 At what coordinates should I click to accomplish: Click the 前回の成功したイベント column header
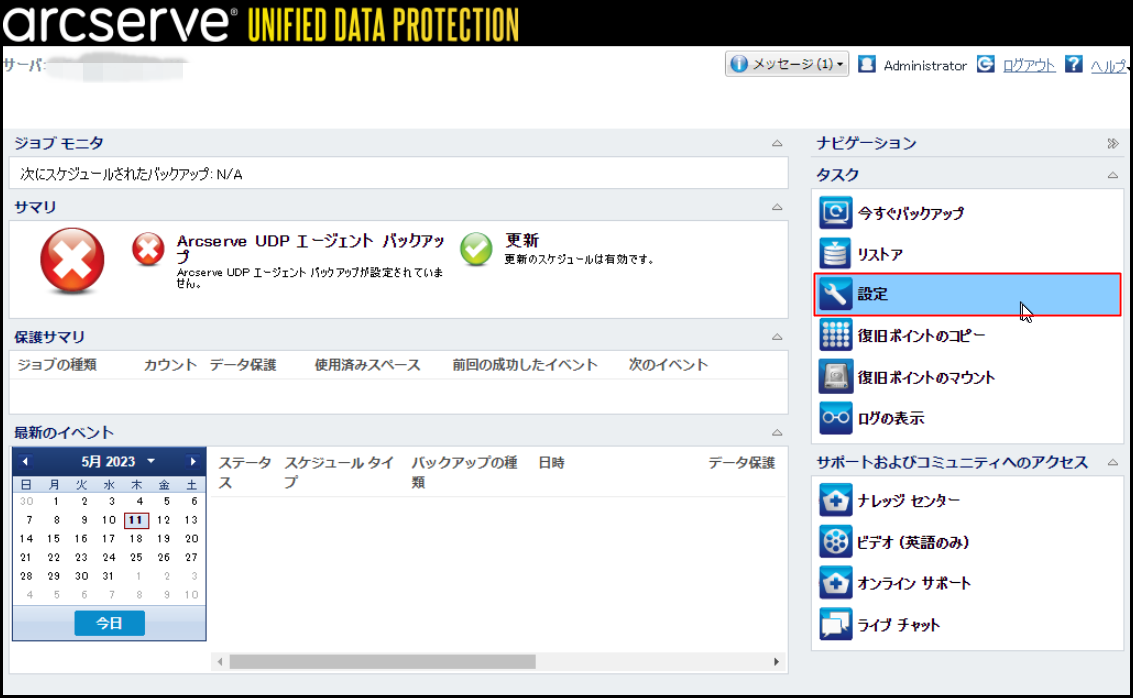pyautogui.click(x=525, y=365)
